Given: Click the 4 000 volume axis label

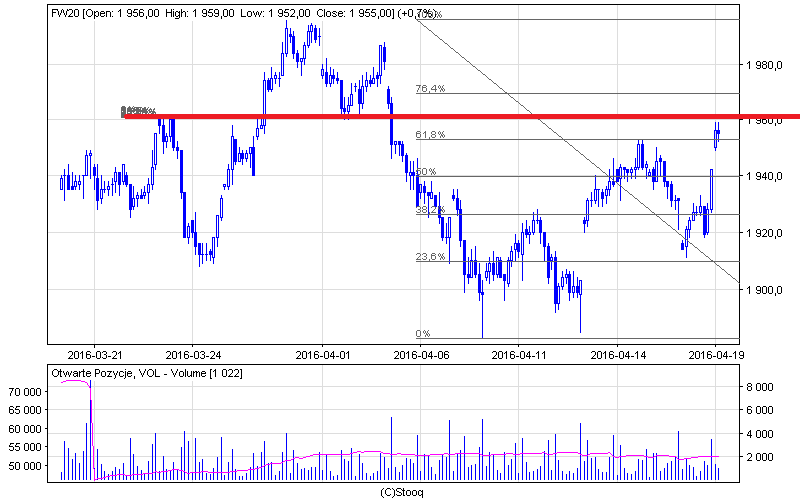Looking at the screenshot, I should coord(760,434).
